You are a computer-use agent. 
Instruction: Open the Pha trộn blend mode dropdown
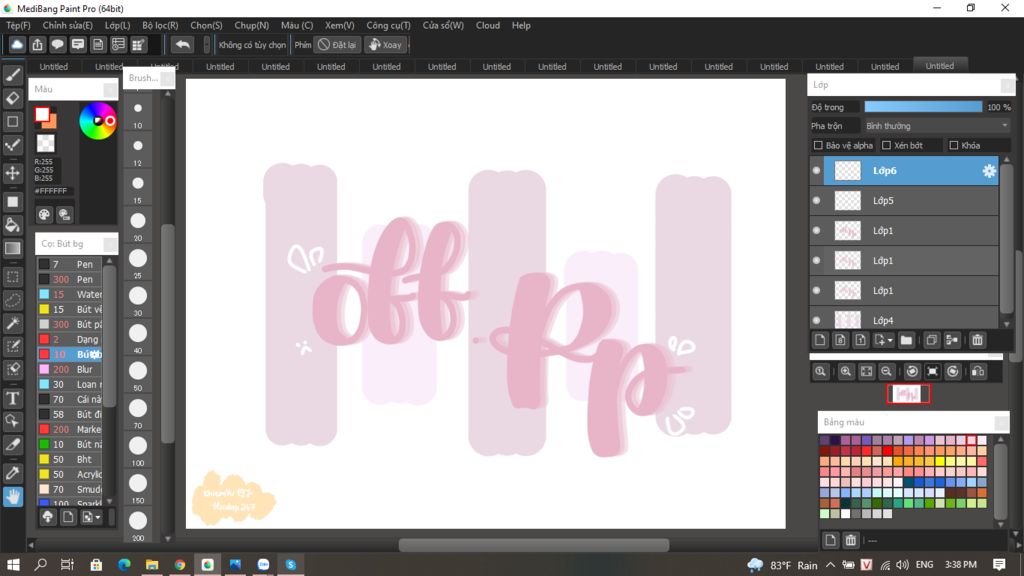pyautogui.click(x=936, y=125)
